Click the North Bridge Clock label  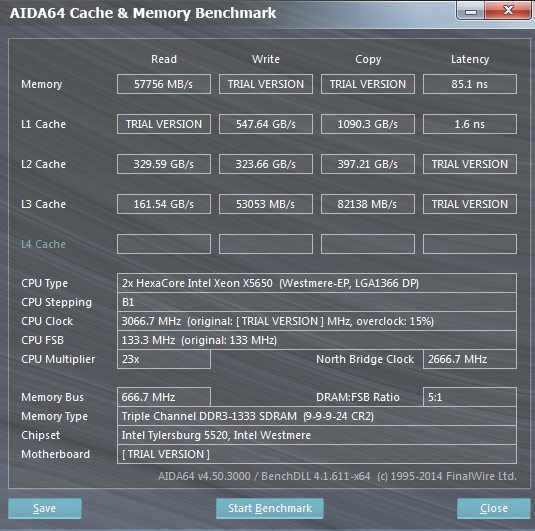[365, 359]
